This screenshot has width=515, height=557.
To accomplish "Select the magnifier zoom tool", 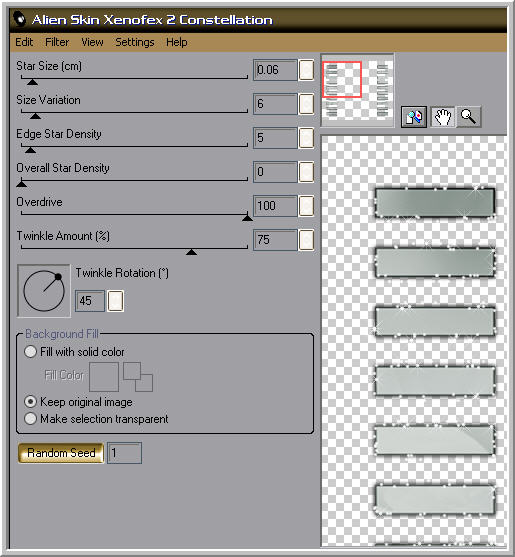I will point(468,117).
